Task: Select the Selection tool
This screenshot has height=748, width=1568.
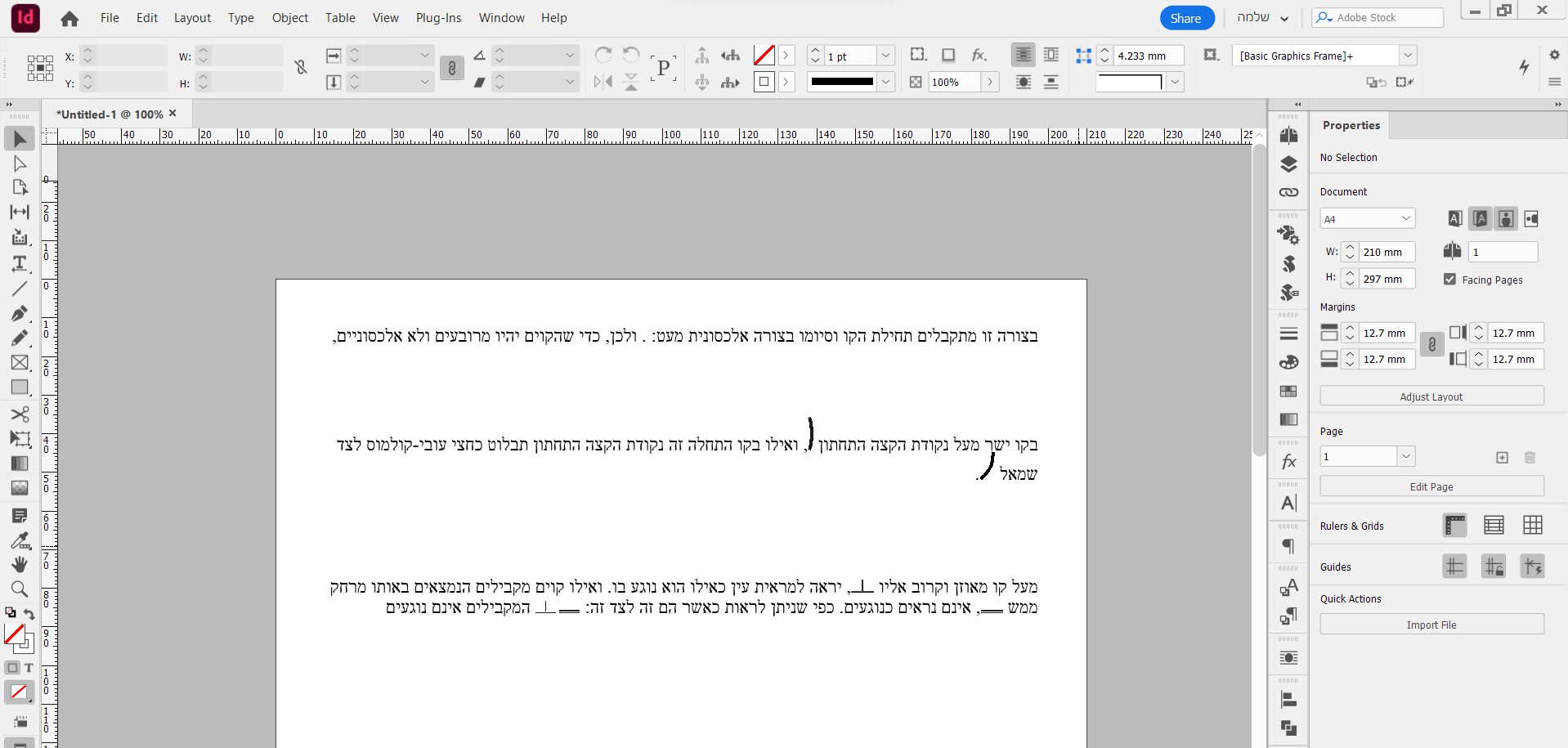Action: coord(20,139)
